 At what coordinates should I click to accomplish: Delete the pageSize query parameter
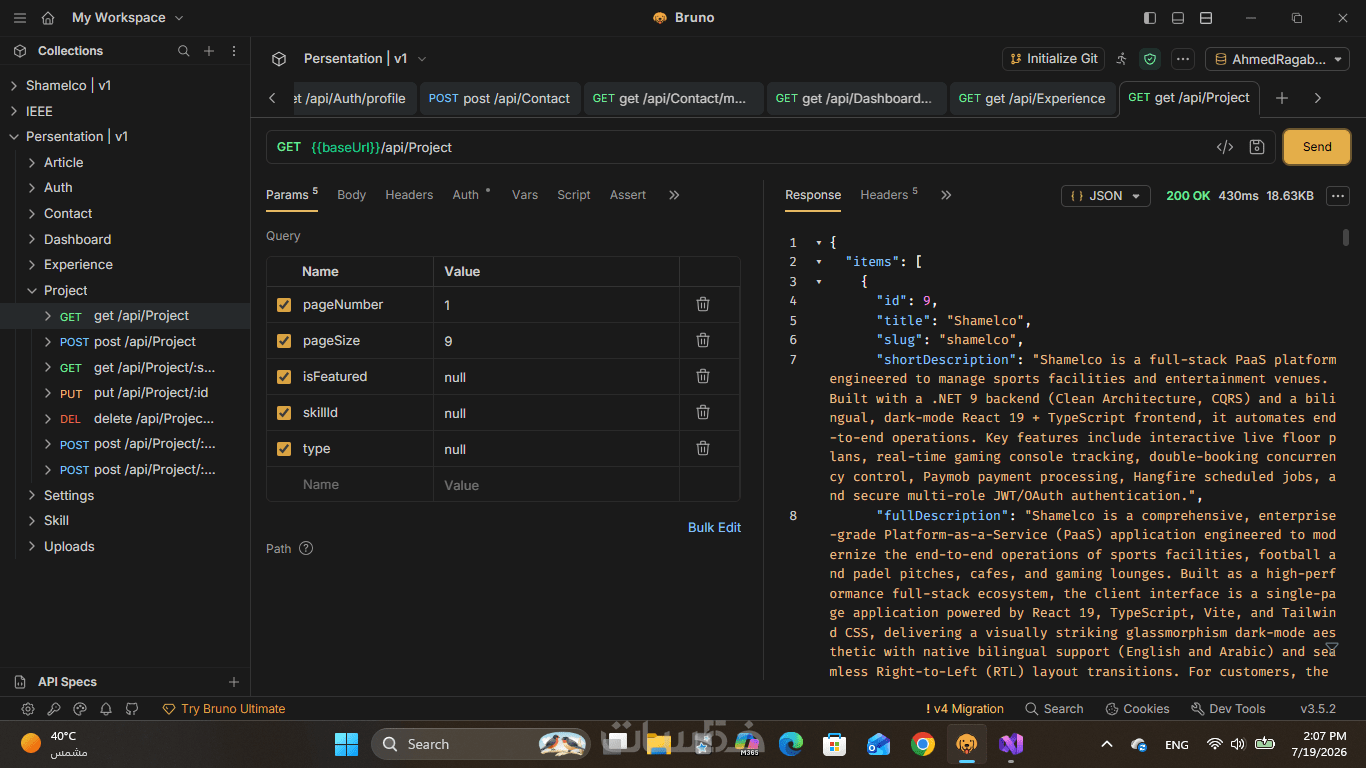(703, 340)
